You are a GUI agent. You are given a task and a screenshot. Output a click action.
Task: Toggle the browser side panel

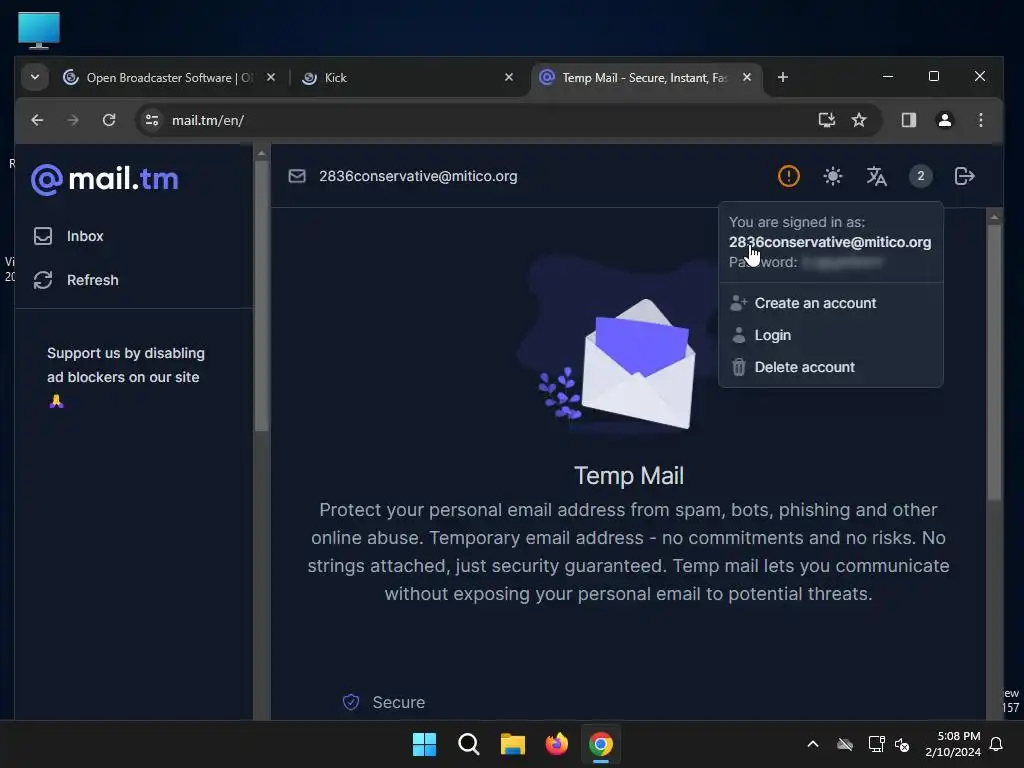click(x=908, y=120)
